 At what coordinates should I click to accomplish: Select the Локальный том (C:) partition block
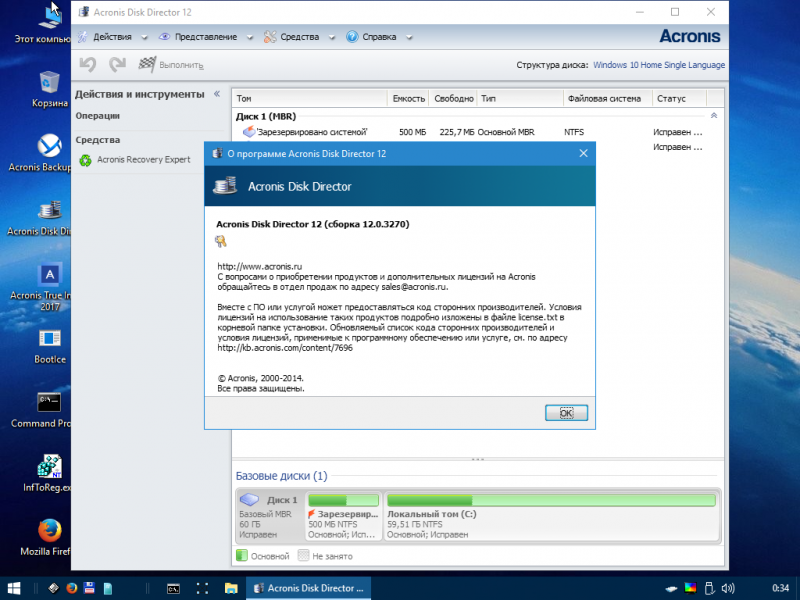(x=551, y=516)
